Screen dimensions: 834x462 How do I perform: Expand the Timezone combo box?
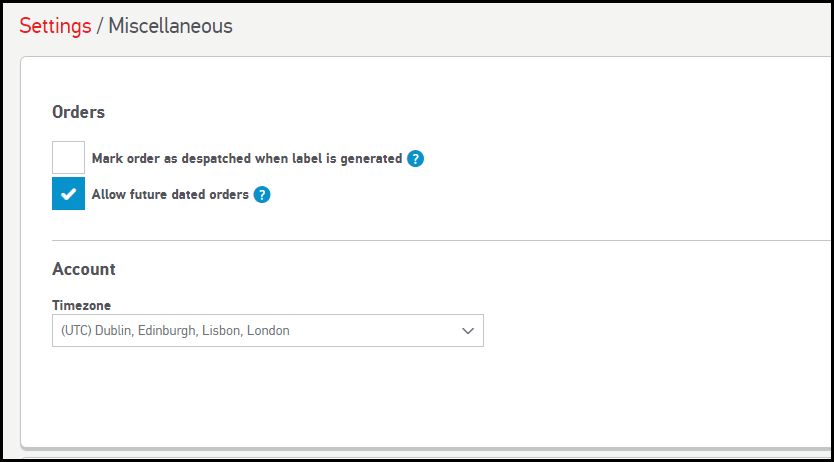point(268,331)
